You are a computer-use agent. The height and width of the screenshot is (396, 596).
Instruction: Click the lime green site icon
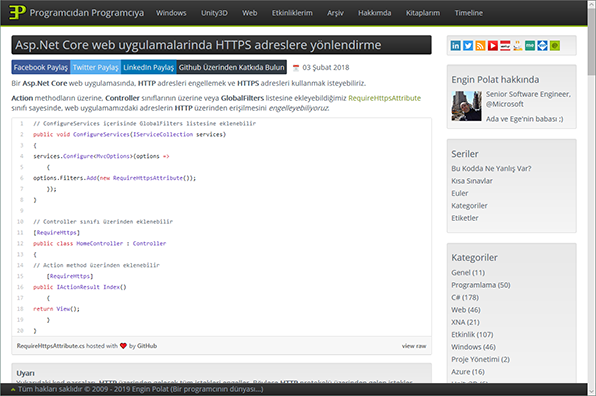click(x=555, y=46)
